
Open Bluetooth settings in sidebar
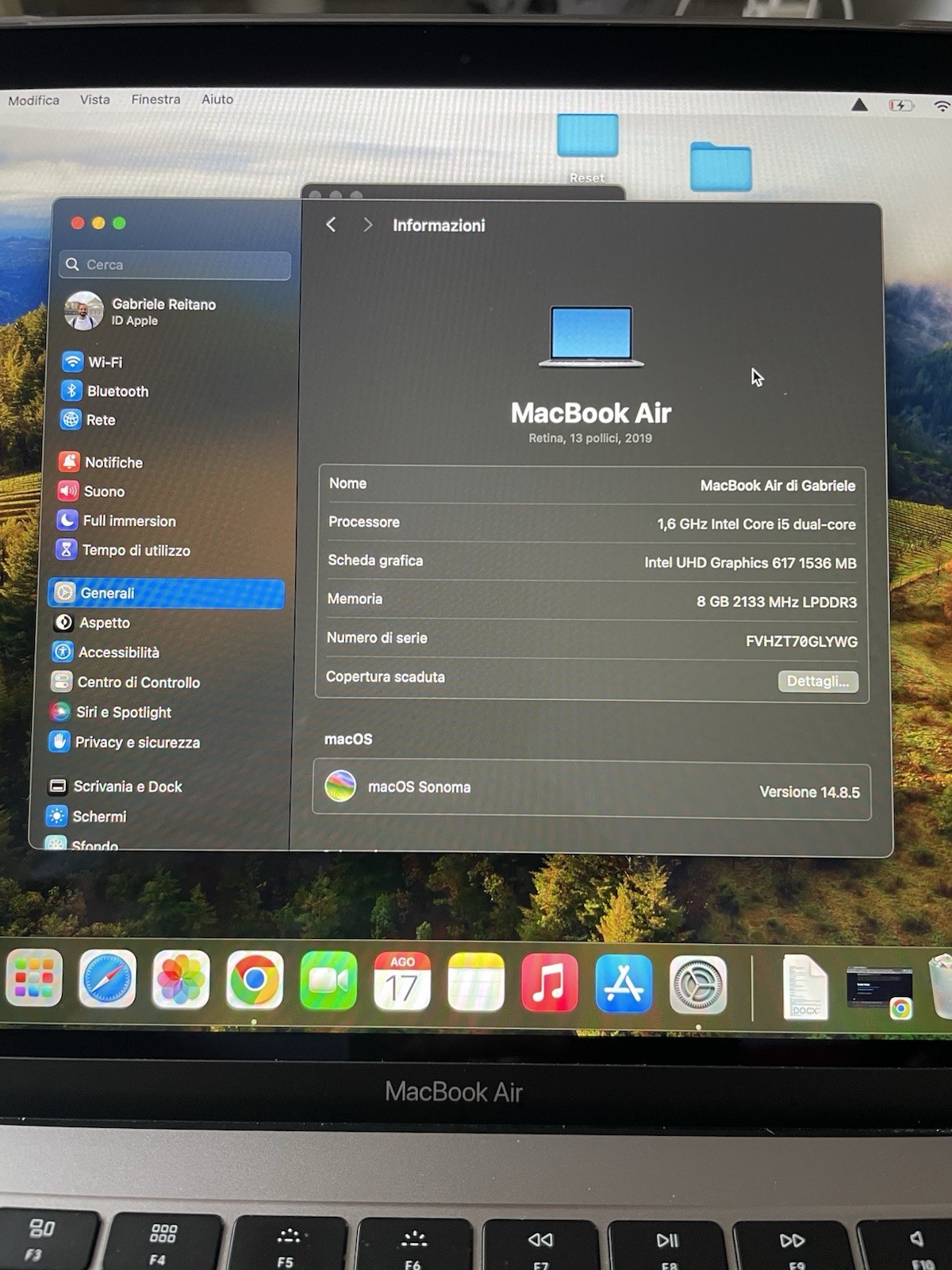(106, 391)
